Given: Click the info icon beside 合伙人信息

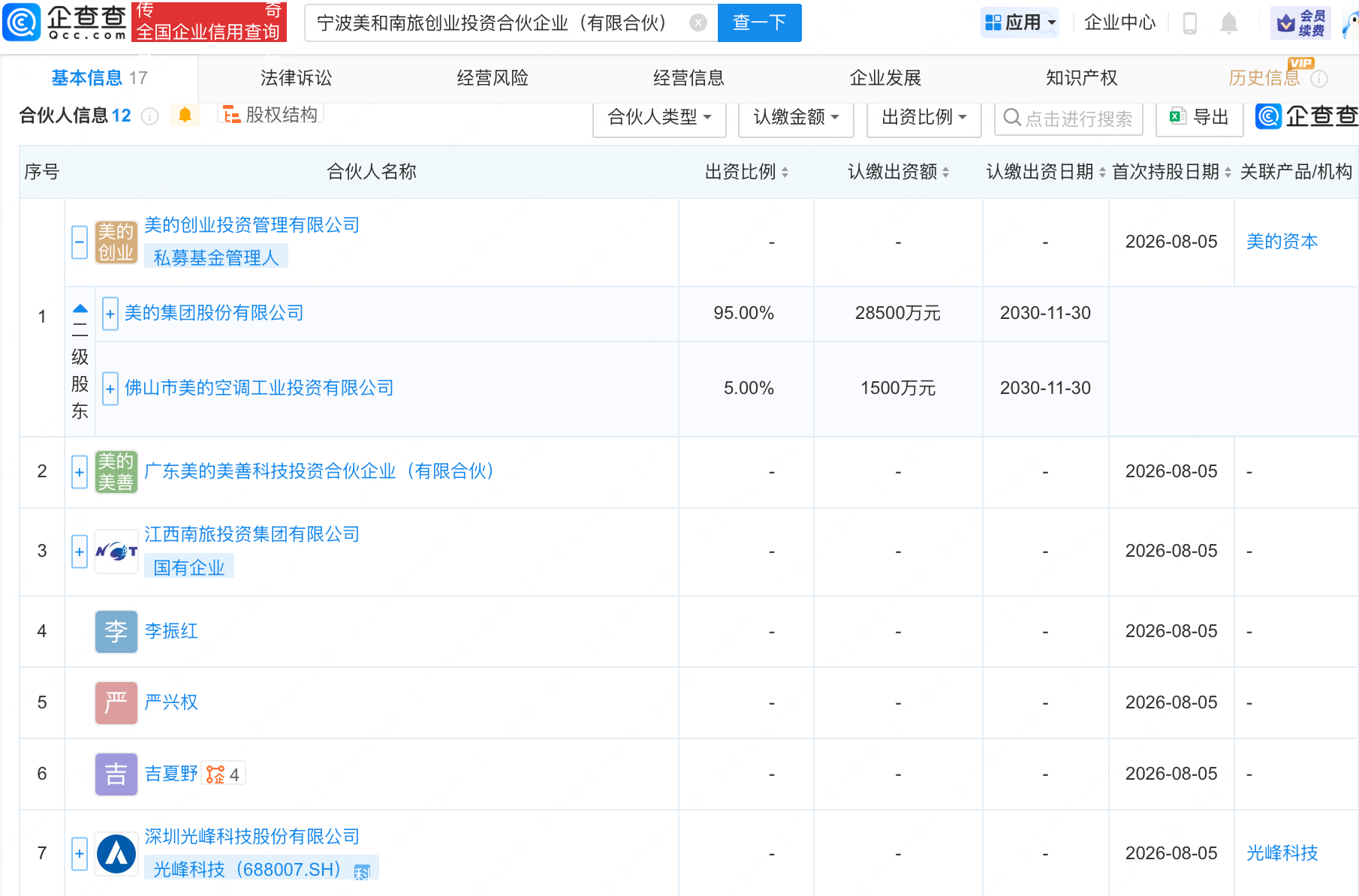Looking at the screenshot, I should point(150,116).
